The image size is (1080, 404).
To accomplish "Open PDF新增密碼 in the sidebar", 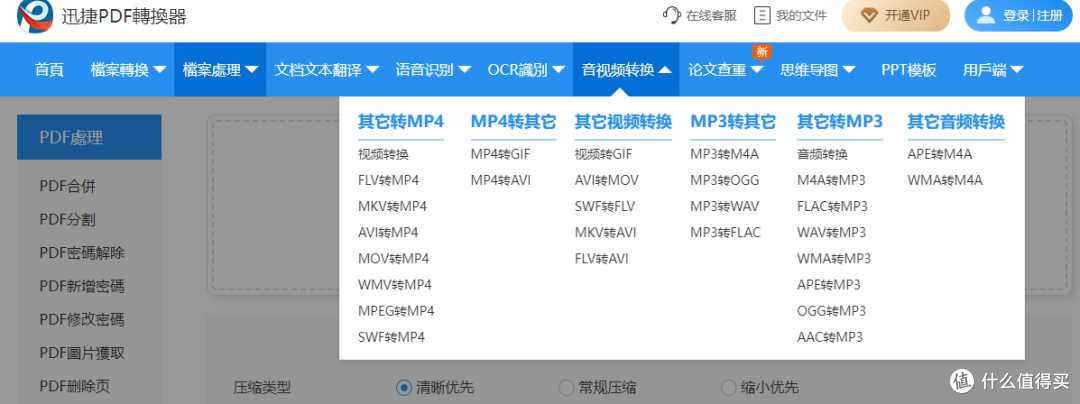I will 82,286.
